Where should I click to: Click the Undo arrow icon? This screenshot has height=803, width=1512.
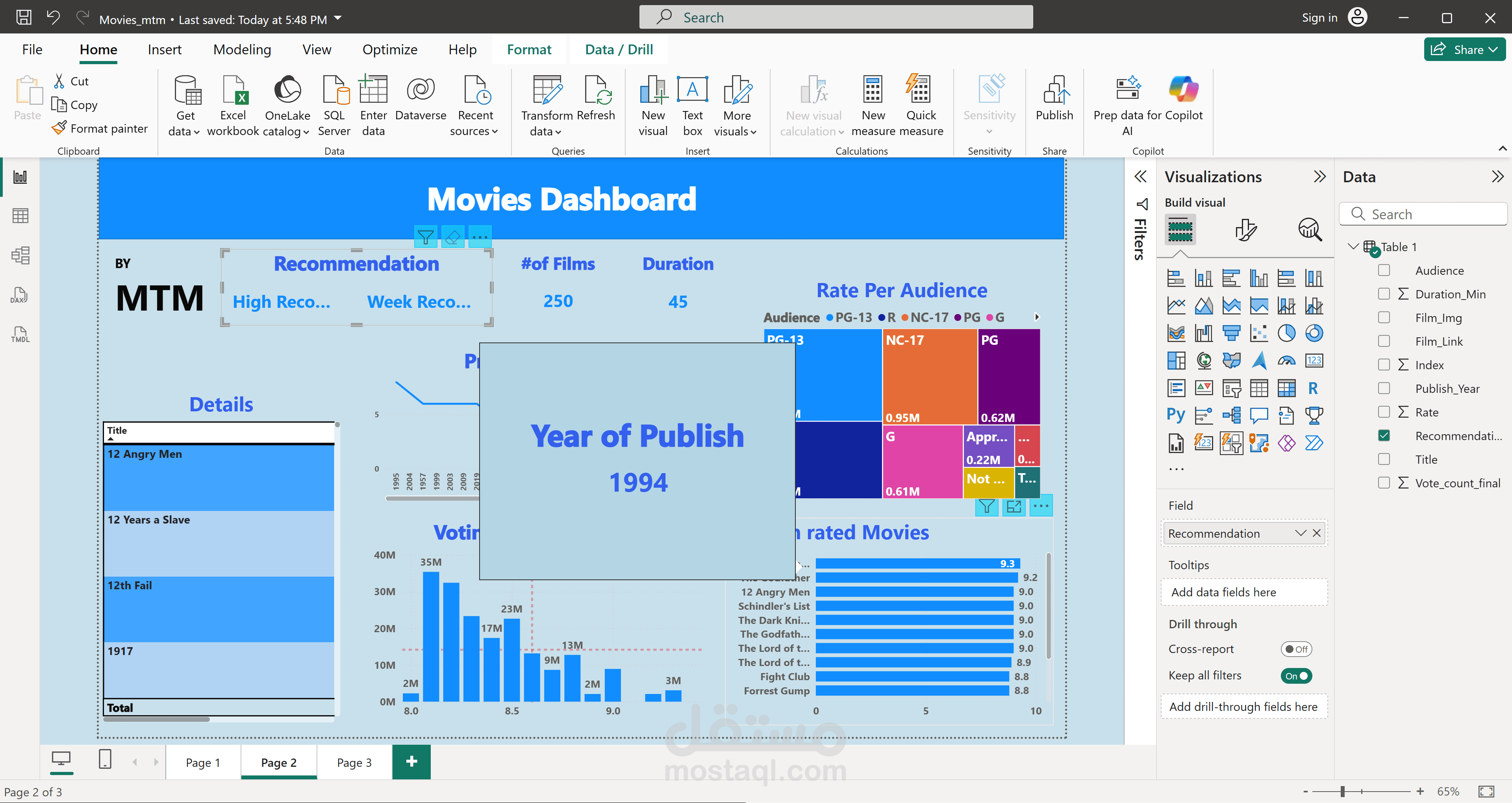pos(54,17)
